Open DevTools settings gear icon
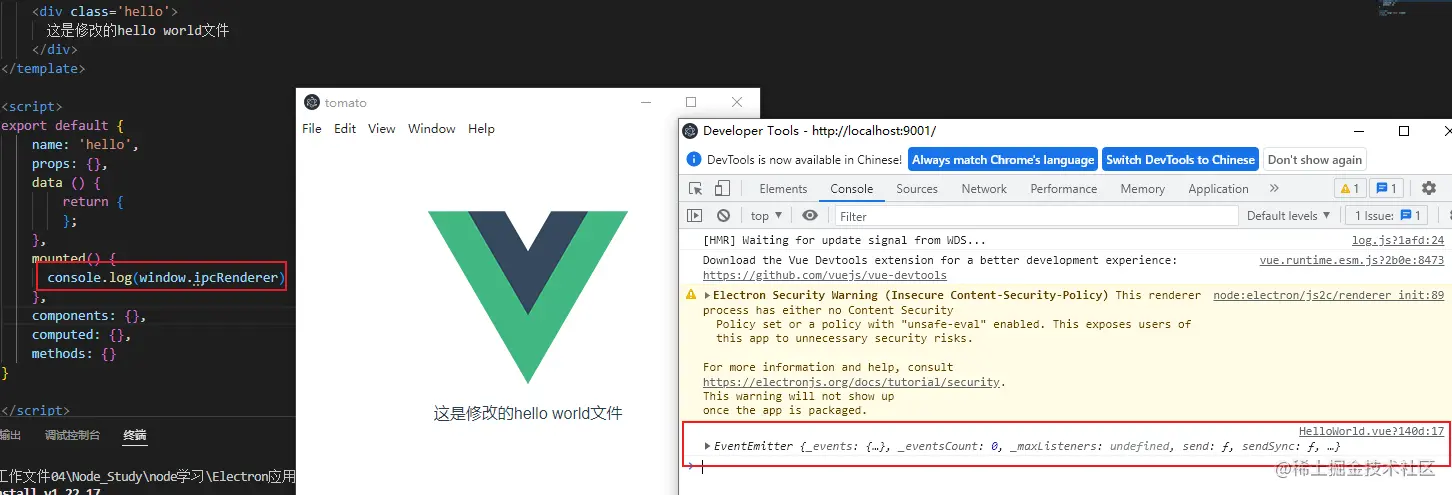The height and width of the screenshot is (495, 1452). [1429, 188]
